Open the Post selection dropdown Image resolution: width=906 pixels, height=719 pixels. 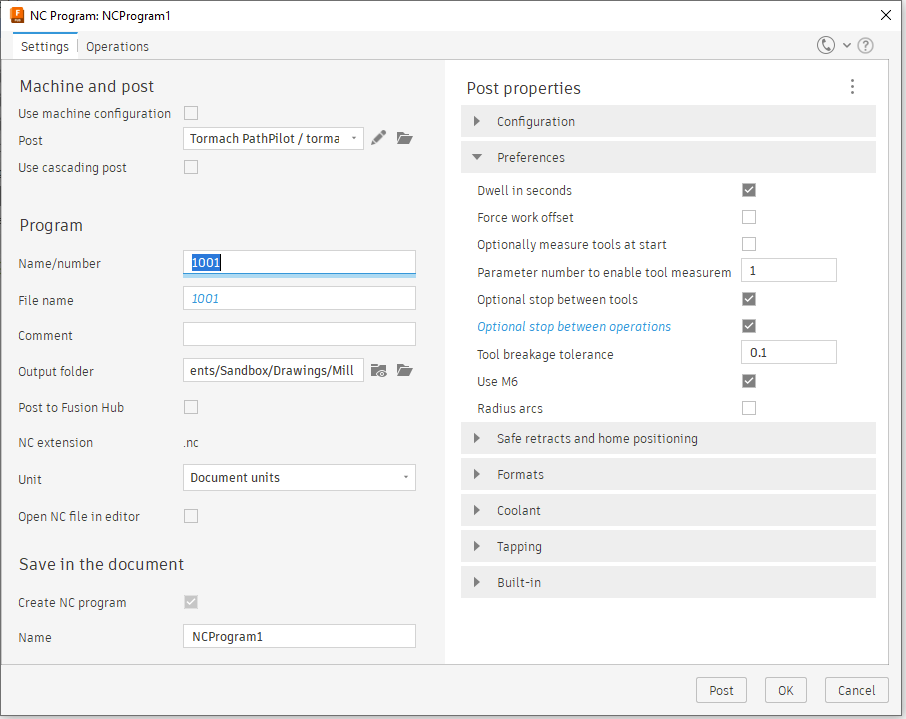tap(273, 139)
